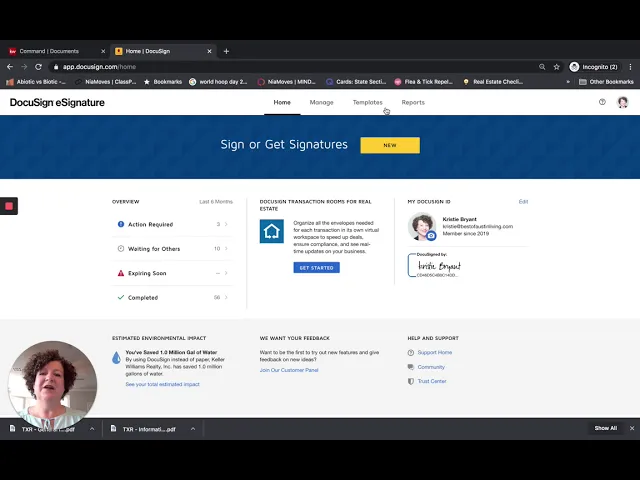Open options arrow for first TXR download
640x480 pixels.
pos(92,429)
